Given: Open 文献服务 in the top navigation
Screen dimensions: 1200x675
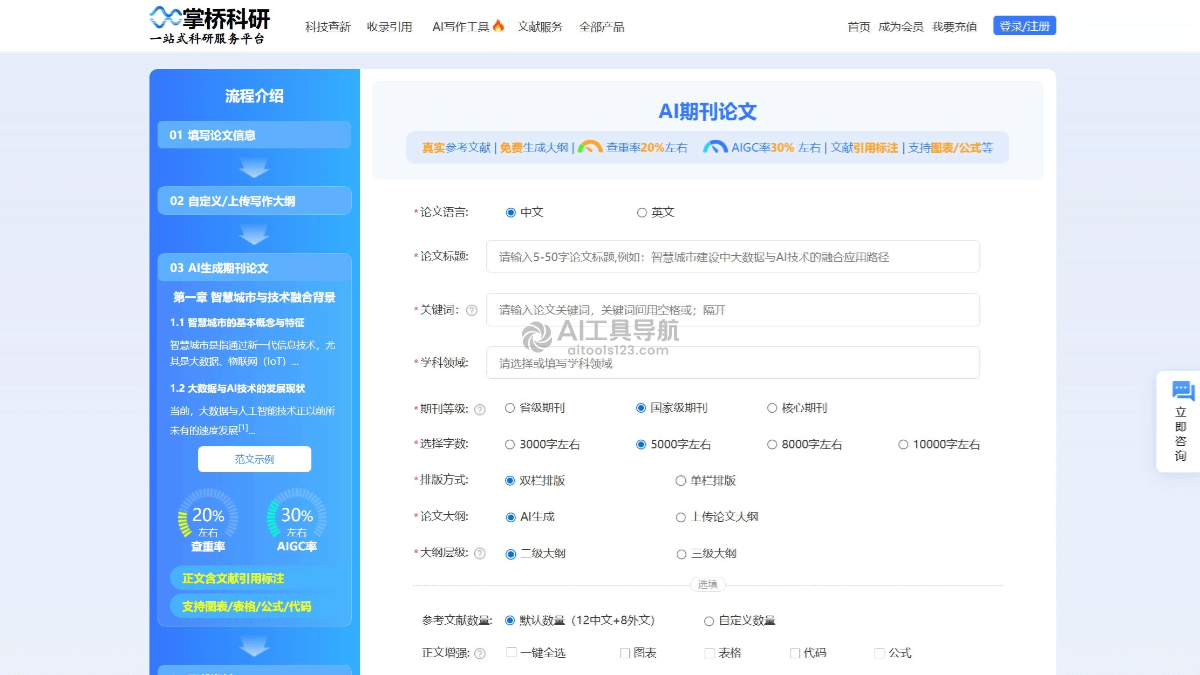Looking at the screenshot, I should click(540, 27).
